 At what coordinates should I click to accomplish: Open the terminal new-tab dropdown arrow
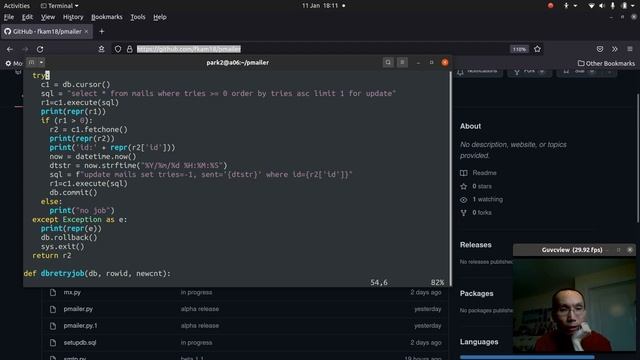pyautogui.click(x=41, y=62)
